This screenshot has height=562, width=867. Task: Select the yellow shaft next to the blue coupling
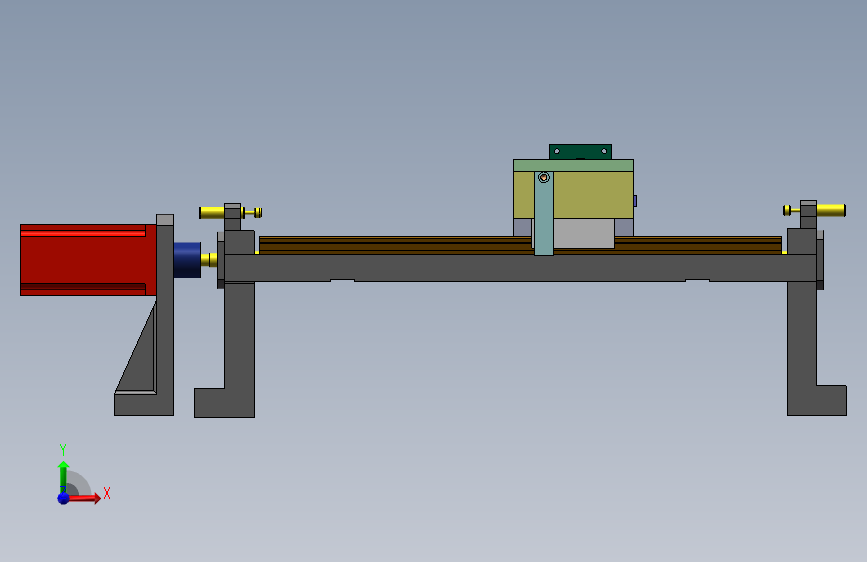pos(209,259)
